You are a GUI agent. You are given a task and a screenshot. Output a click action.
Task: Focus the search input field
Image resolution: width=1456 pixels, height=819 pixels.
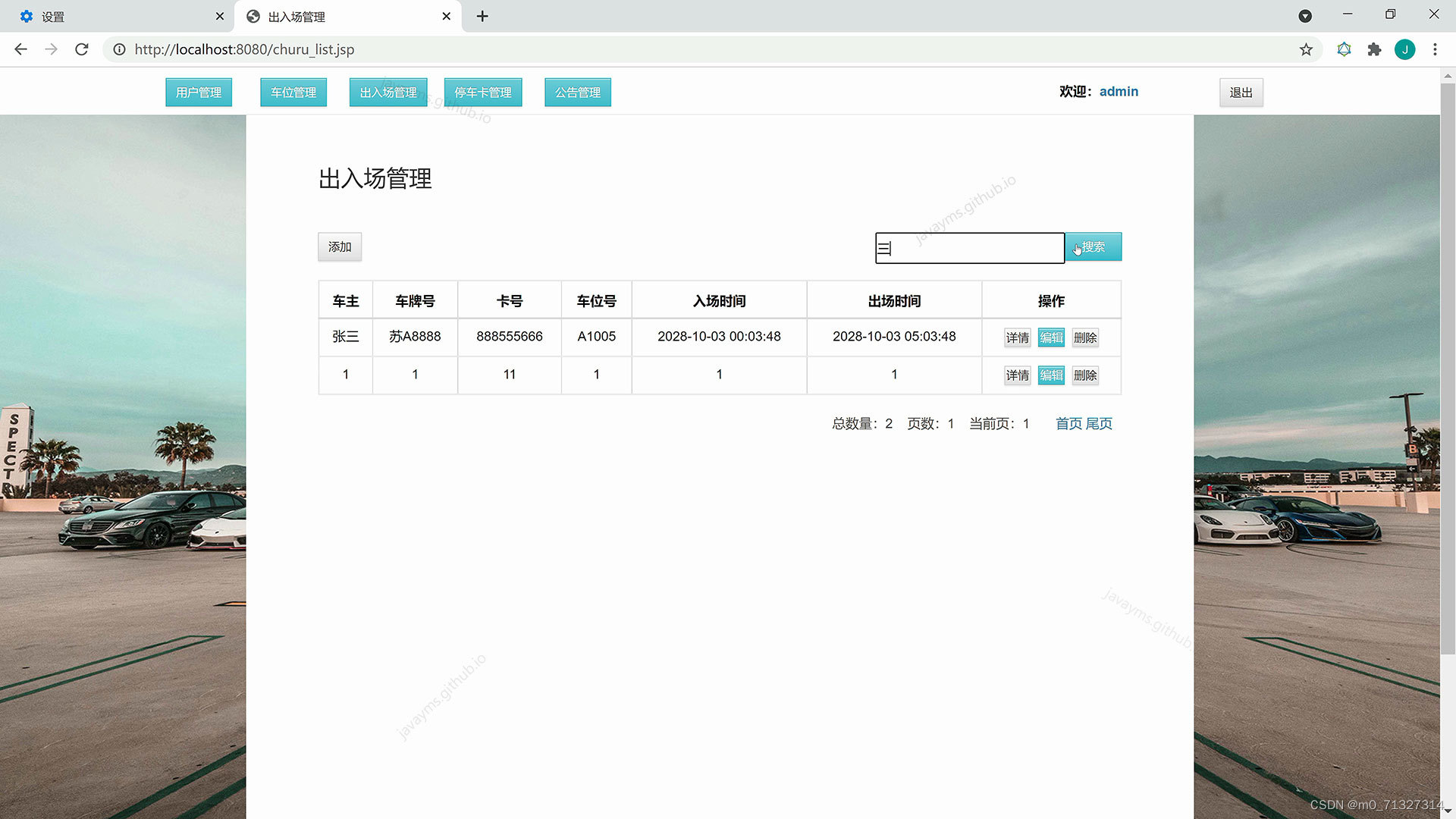click(970, 248)
